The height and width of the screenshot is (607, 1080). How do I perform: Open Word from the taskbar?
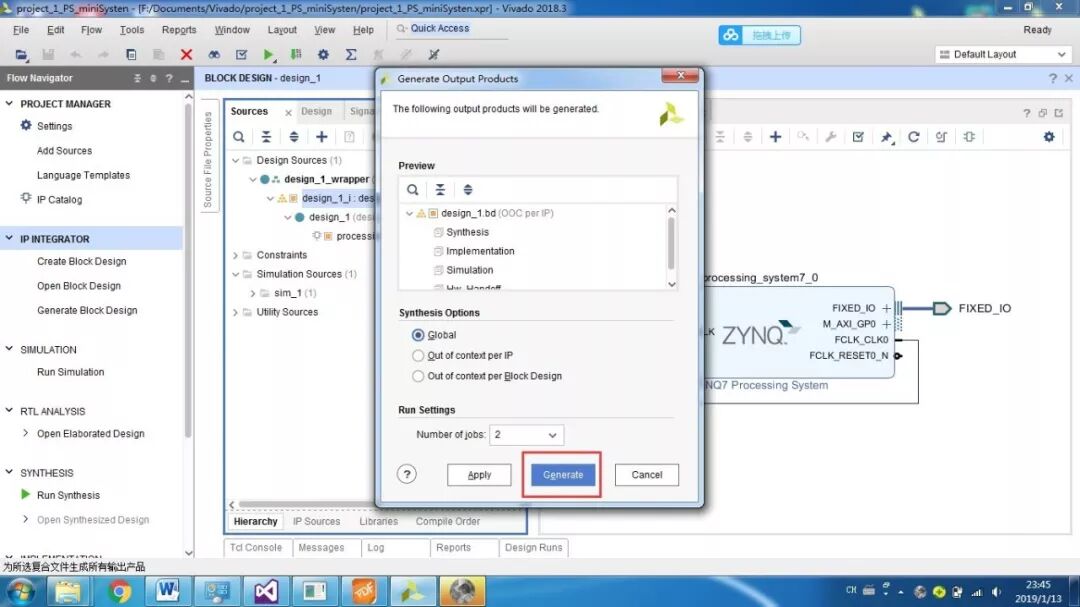point(167,591)
